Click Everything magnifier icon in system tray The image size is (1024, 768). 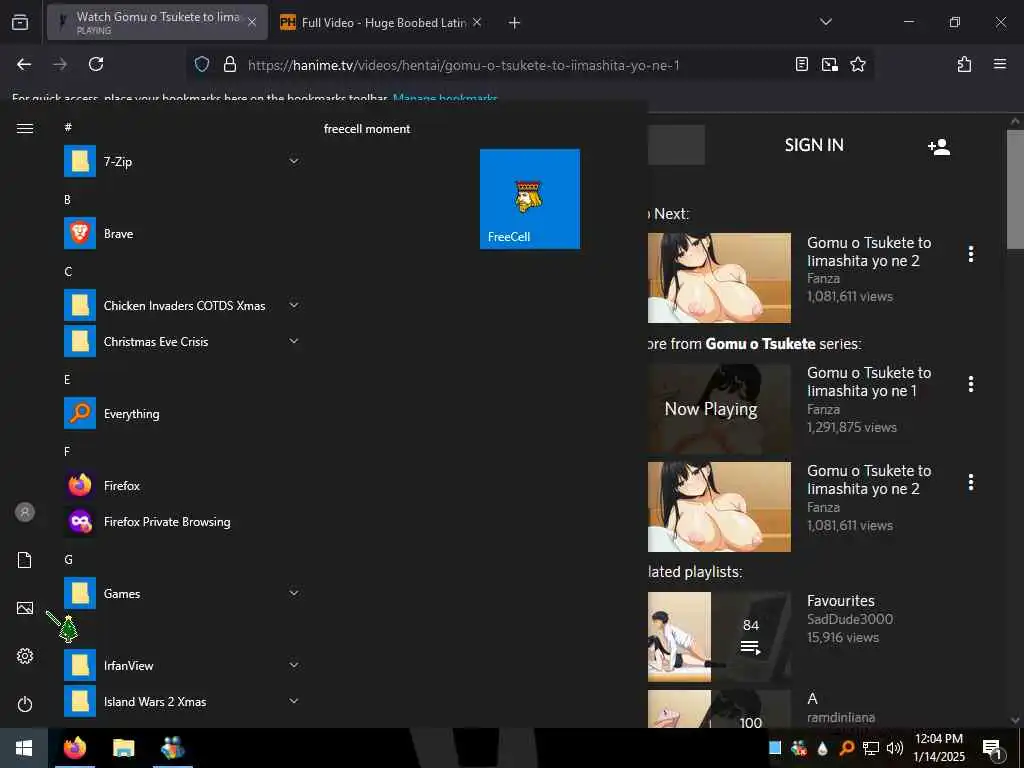tap(846, 748)
